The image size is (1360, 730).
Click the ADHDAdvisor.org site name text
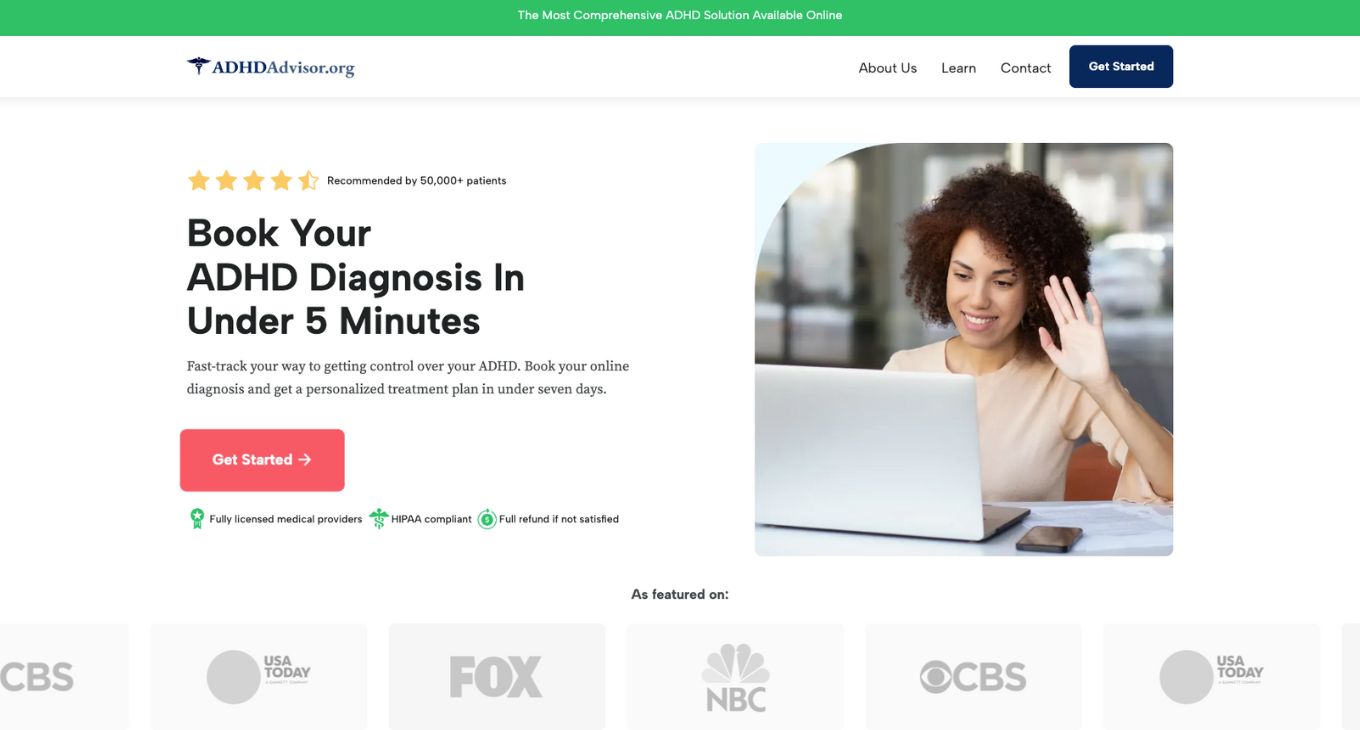(x=283, y=68)
